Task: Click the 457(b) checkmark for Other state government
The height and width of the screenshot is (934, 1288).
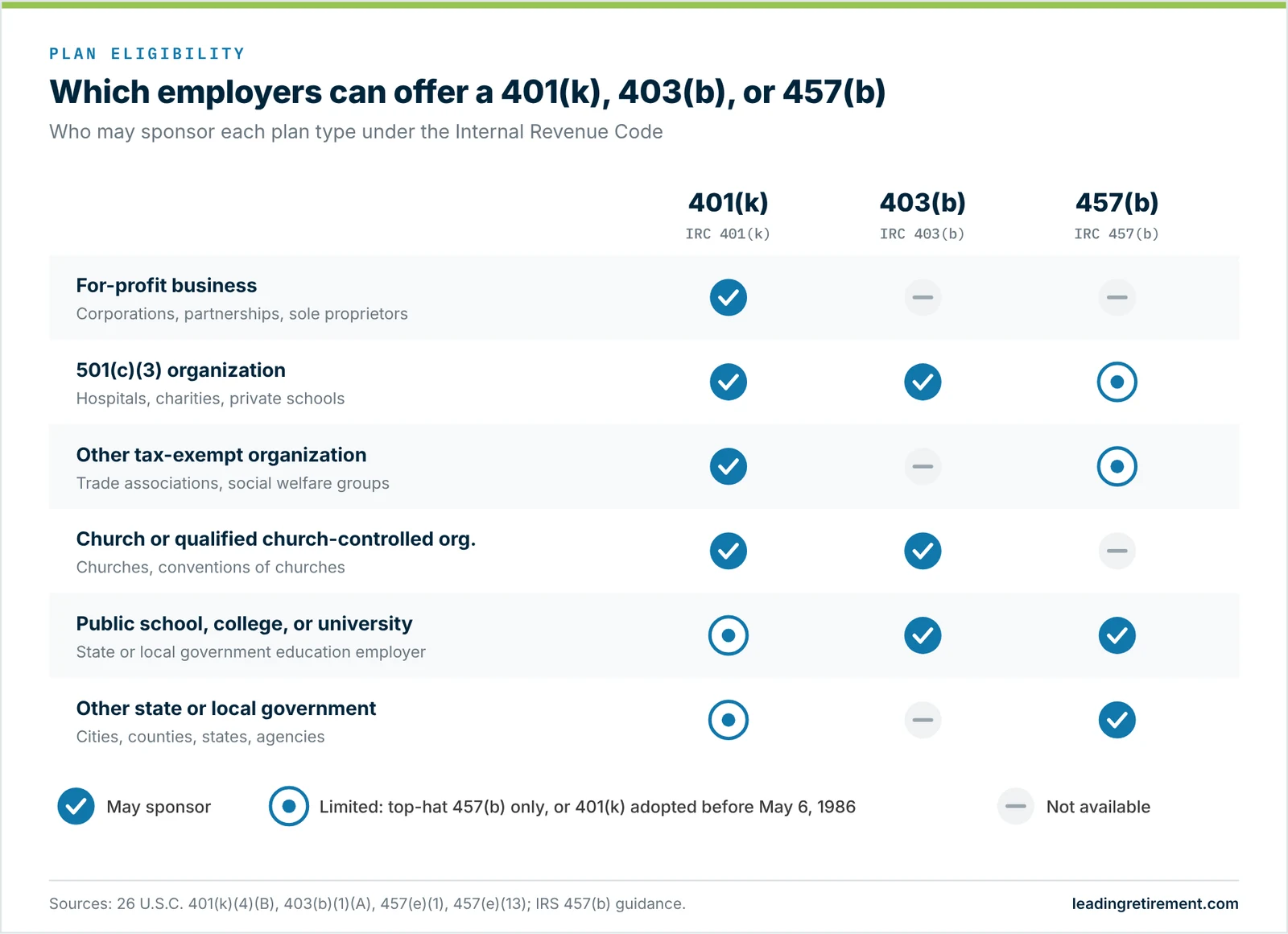Action: click(1117, 721)
